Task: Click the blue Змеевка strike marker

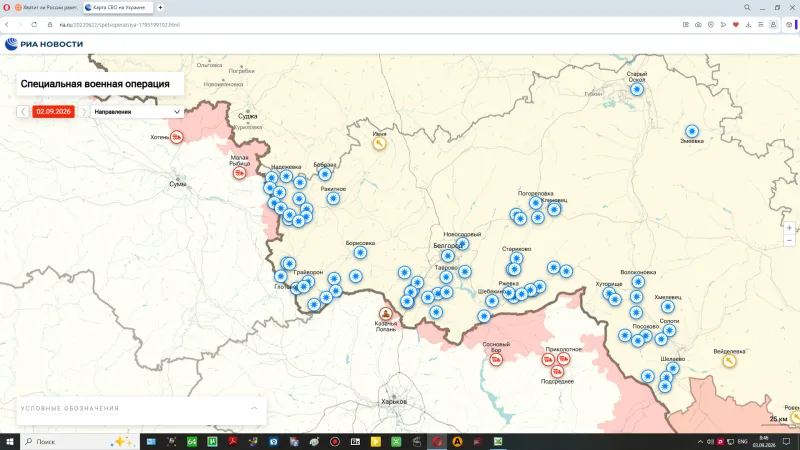Action: (692, 132)
